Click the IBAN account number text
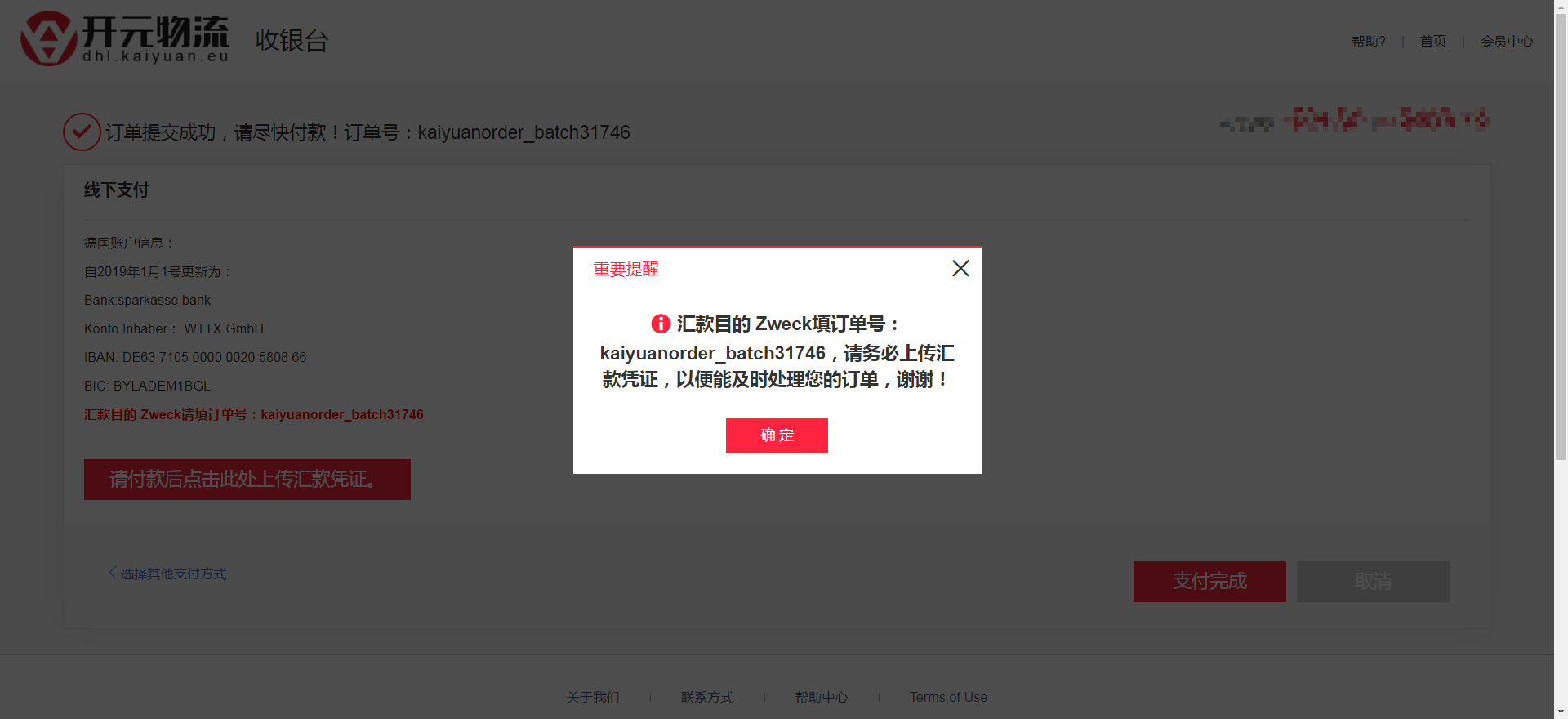 point(195,358)
